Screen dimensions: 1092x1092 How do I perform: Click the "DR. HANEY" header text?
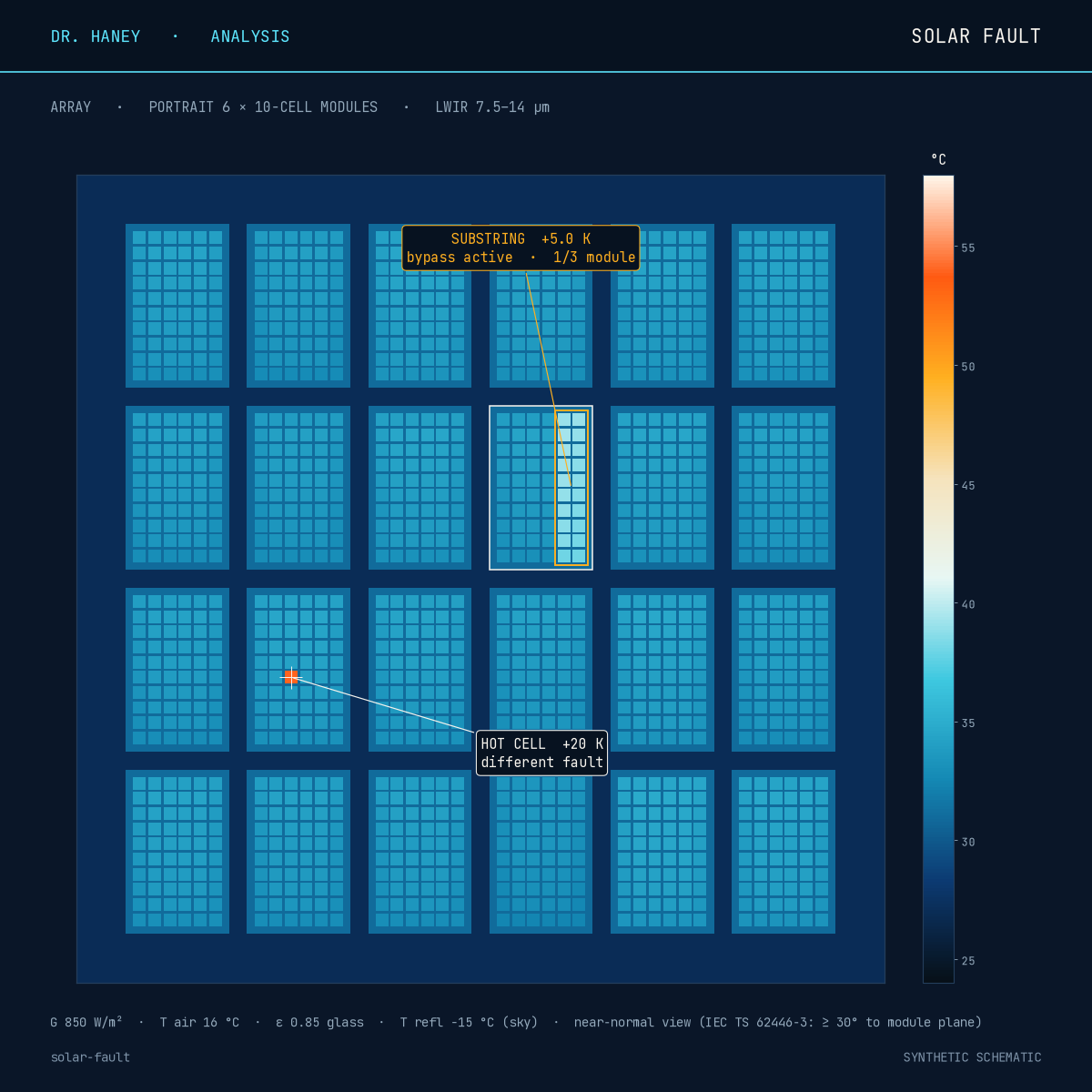[x=96, y=36]
